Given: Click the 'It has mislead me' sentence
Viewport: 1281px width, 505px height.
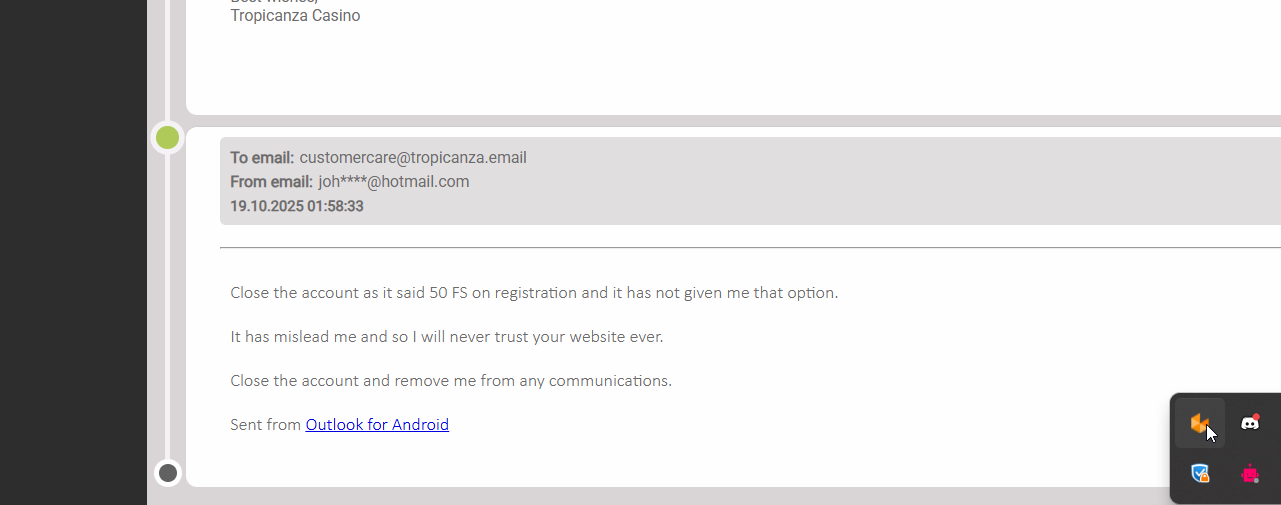Looking at the screenshot, I should coord(446,337).
